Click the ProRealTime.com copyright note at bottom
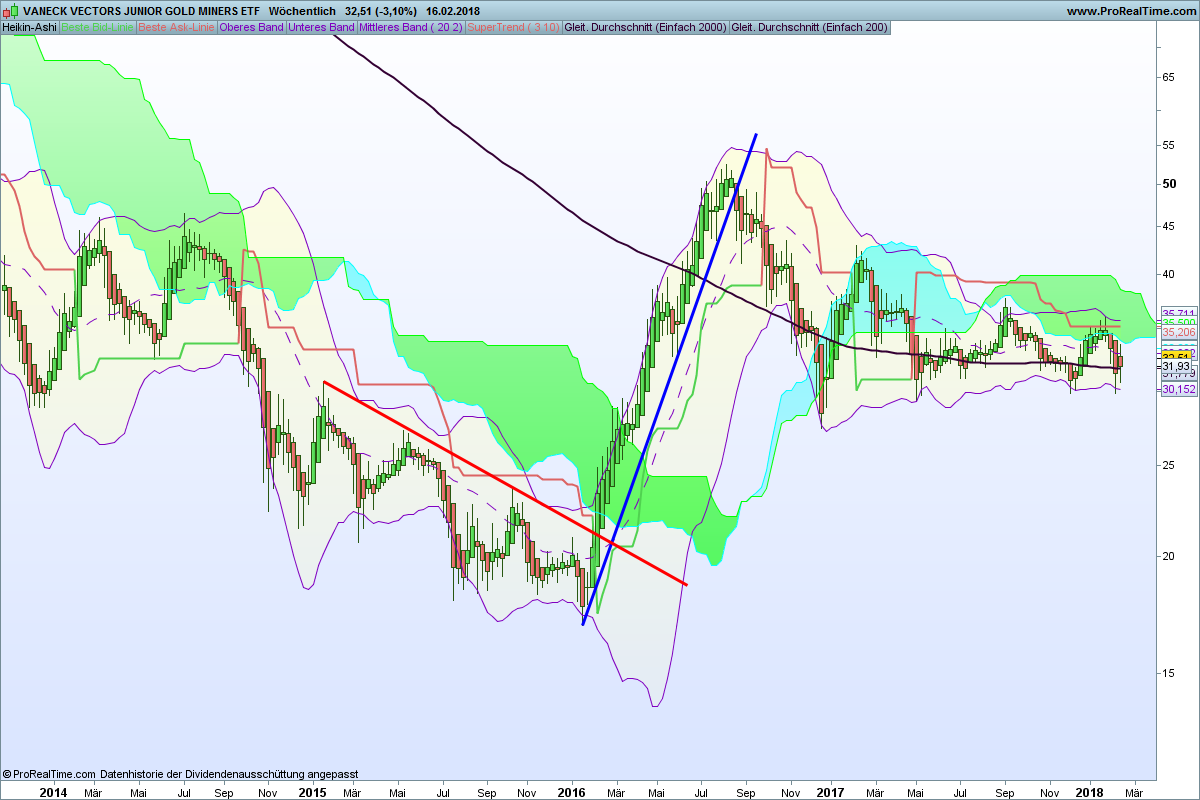The image size is (1200, 800). tap(180, 774)
